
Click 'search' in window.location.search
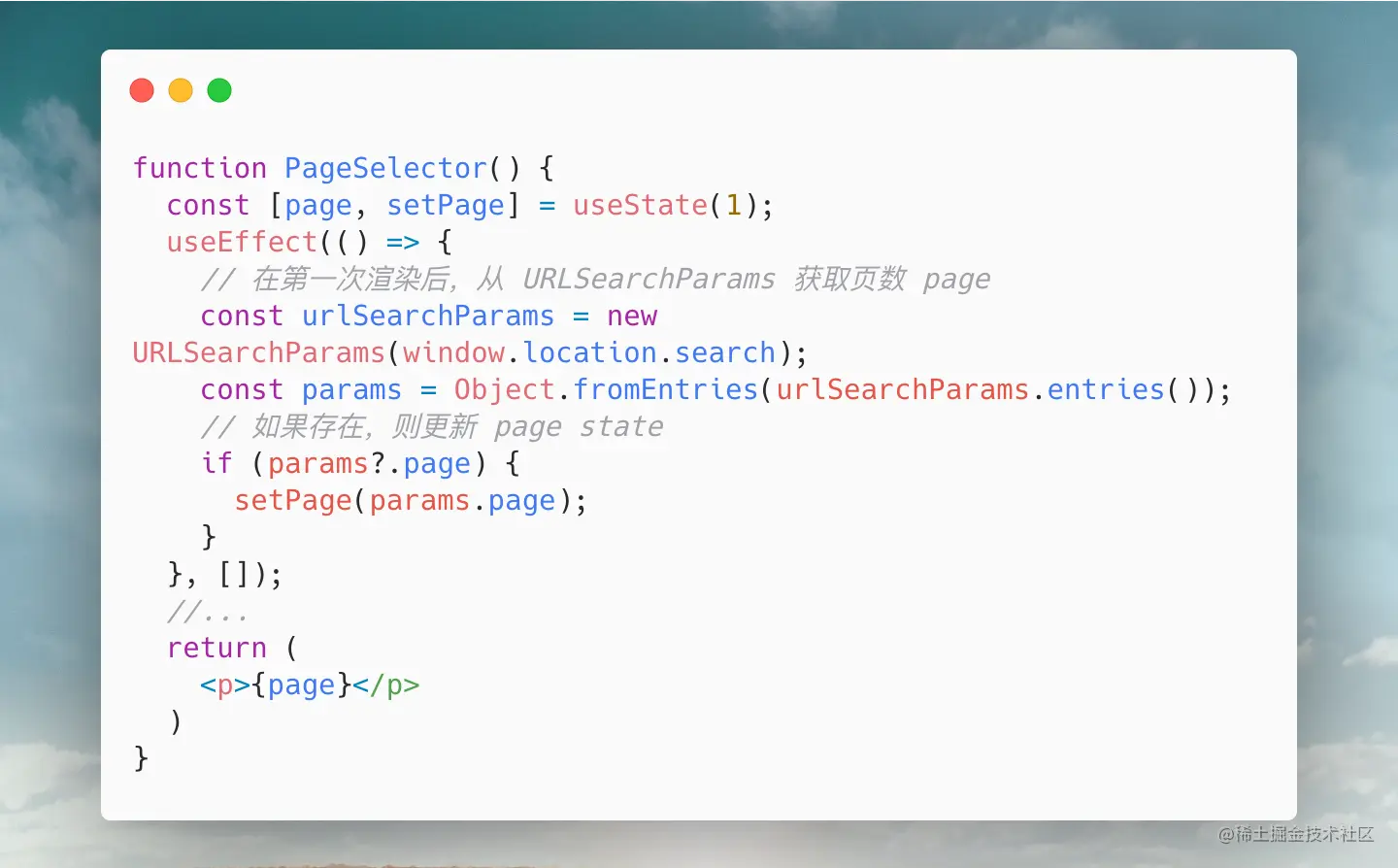tap(725, 352)
